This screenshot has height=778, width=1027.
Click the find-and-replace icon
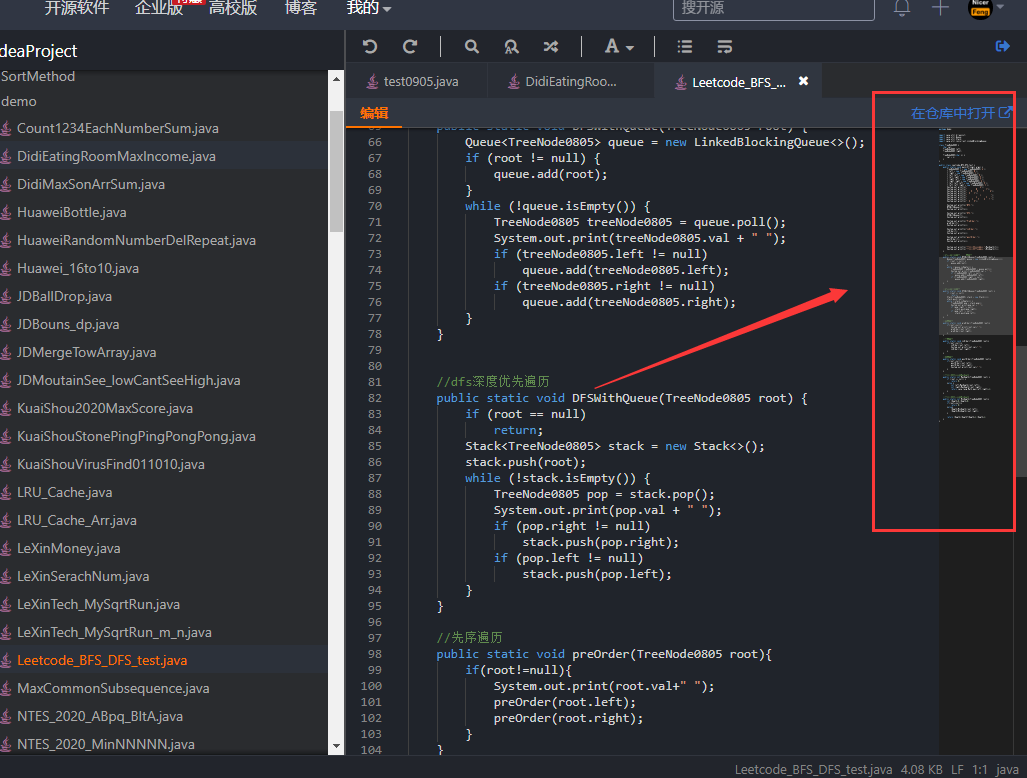[x=511, y=46]
